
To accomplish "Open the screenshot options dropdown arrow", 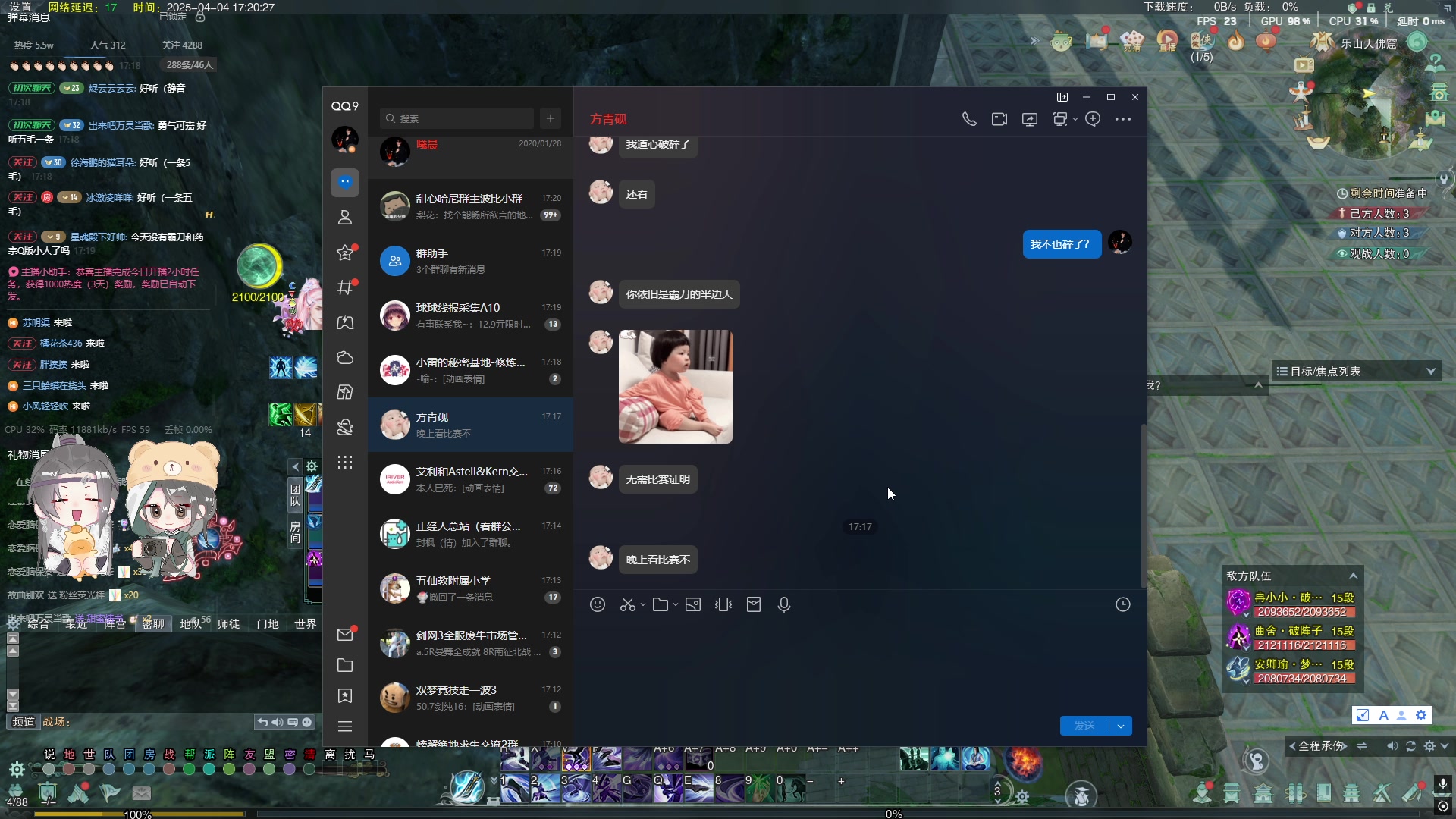I will point(643,604).
